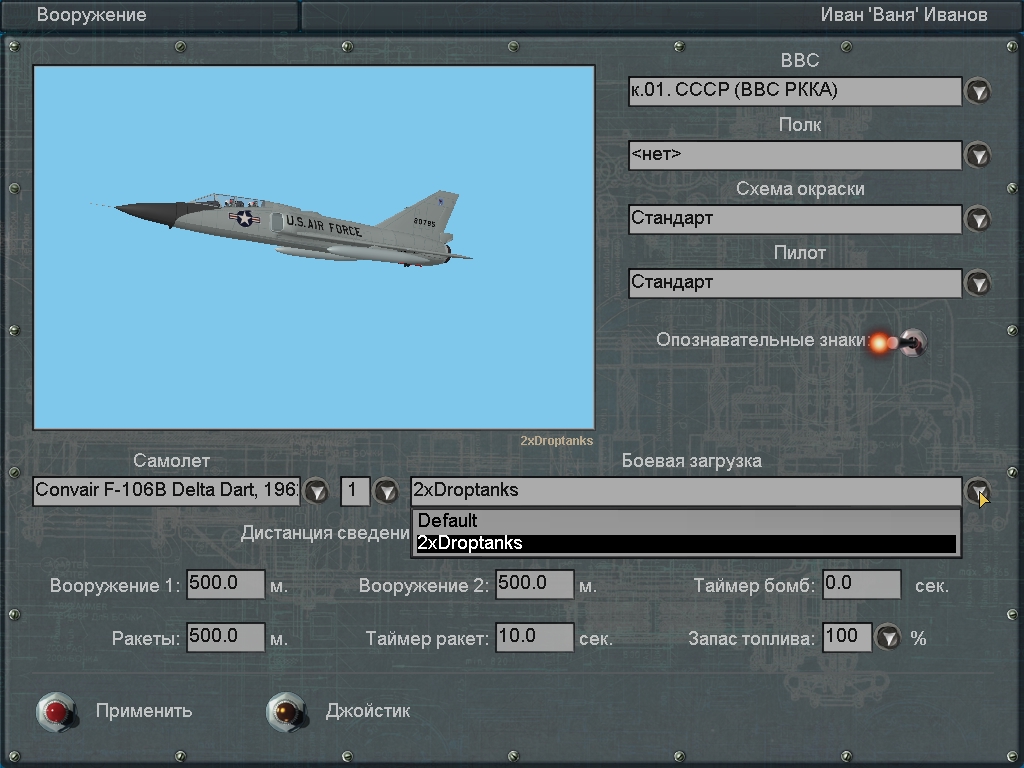Expand the Полк regiment dropdown arrow
Screen dimensions: 1024x768
[977, 155]
